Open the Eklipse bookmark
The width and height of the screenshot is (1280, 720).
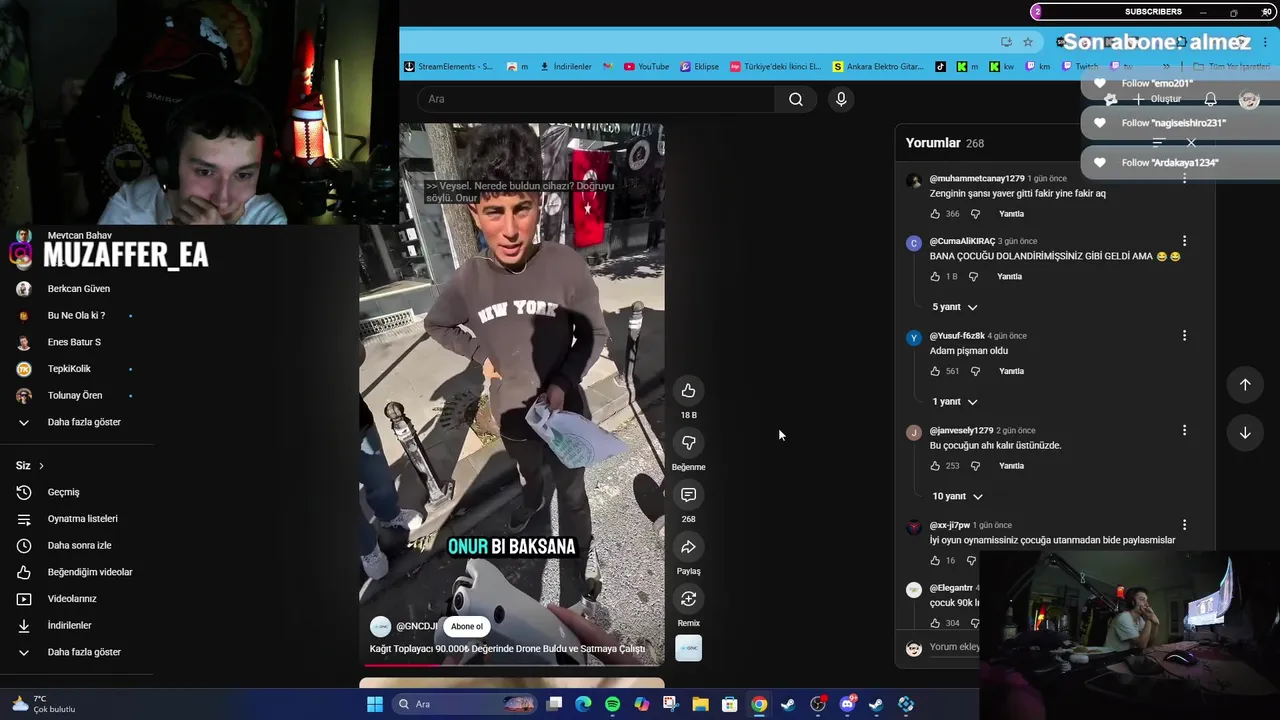(700, 67)
